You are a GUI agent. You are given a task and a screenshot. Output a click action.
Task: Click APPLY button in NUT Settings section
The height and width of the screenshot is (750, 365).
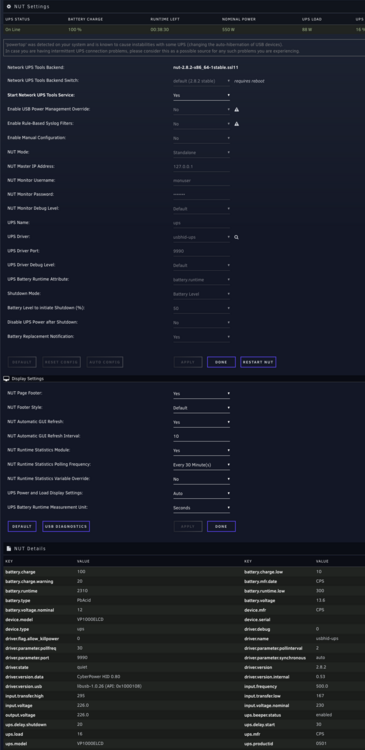tap(188, 362)
